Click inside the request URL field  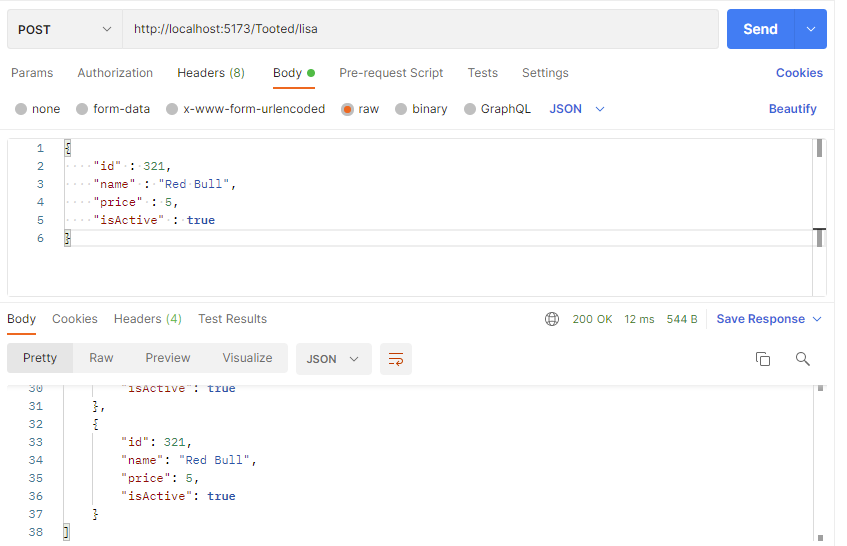click(420, 29)
